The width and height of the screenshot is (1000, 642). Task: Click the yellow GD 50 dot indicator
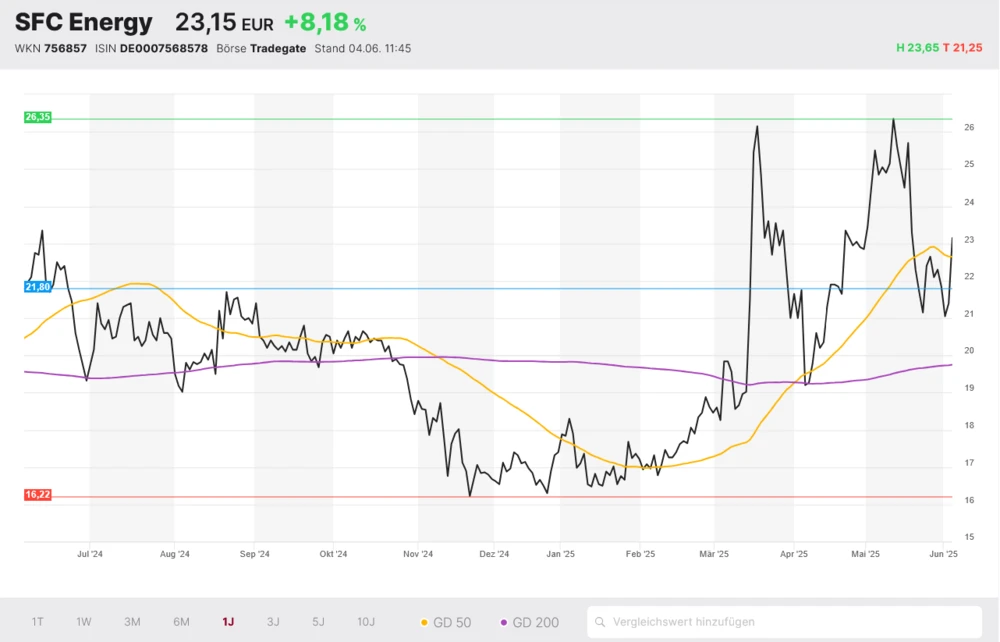point(424,622)
